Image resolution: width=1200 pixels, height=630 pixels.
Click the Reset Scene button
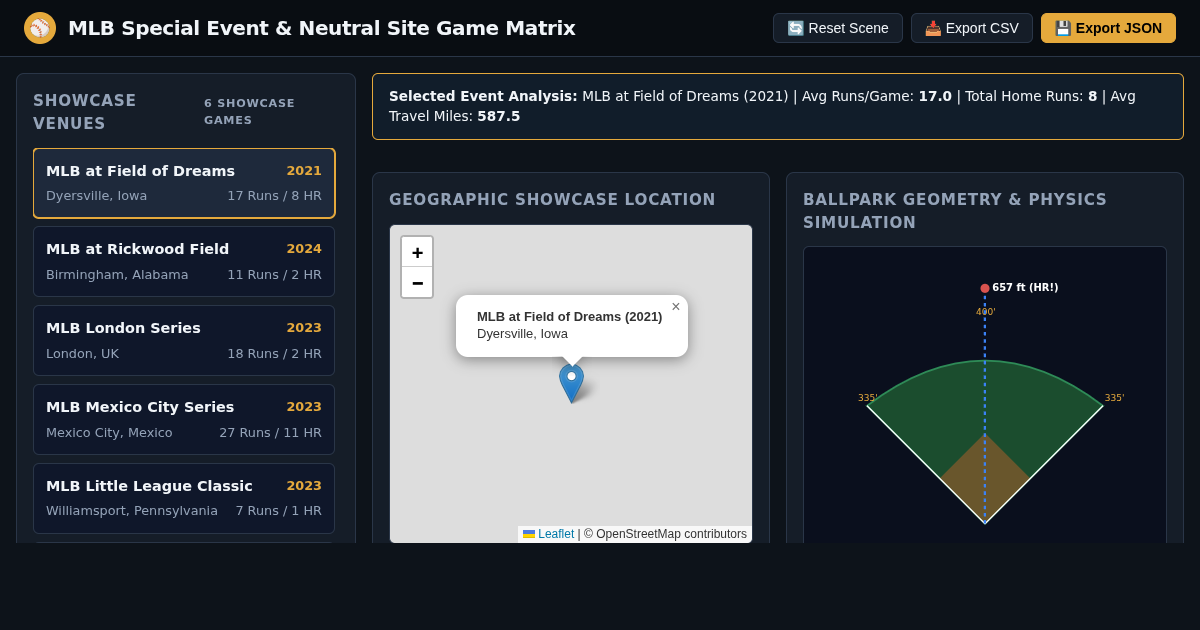[x=838, y=28]
